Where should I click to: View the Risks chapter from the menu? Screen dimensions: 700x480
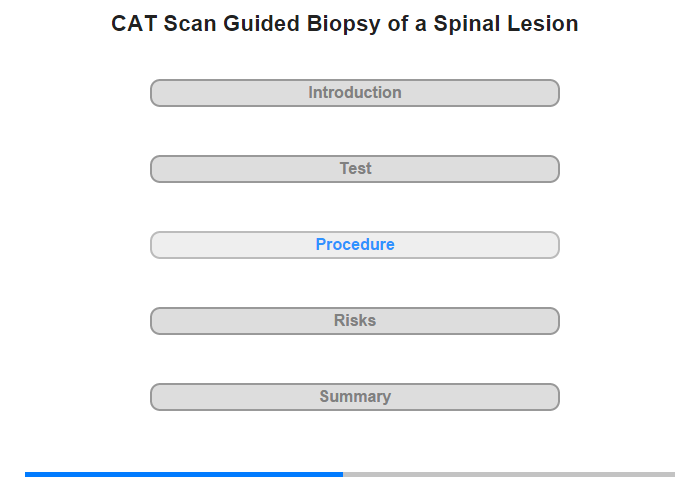point(355,321)
